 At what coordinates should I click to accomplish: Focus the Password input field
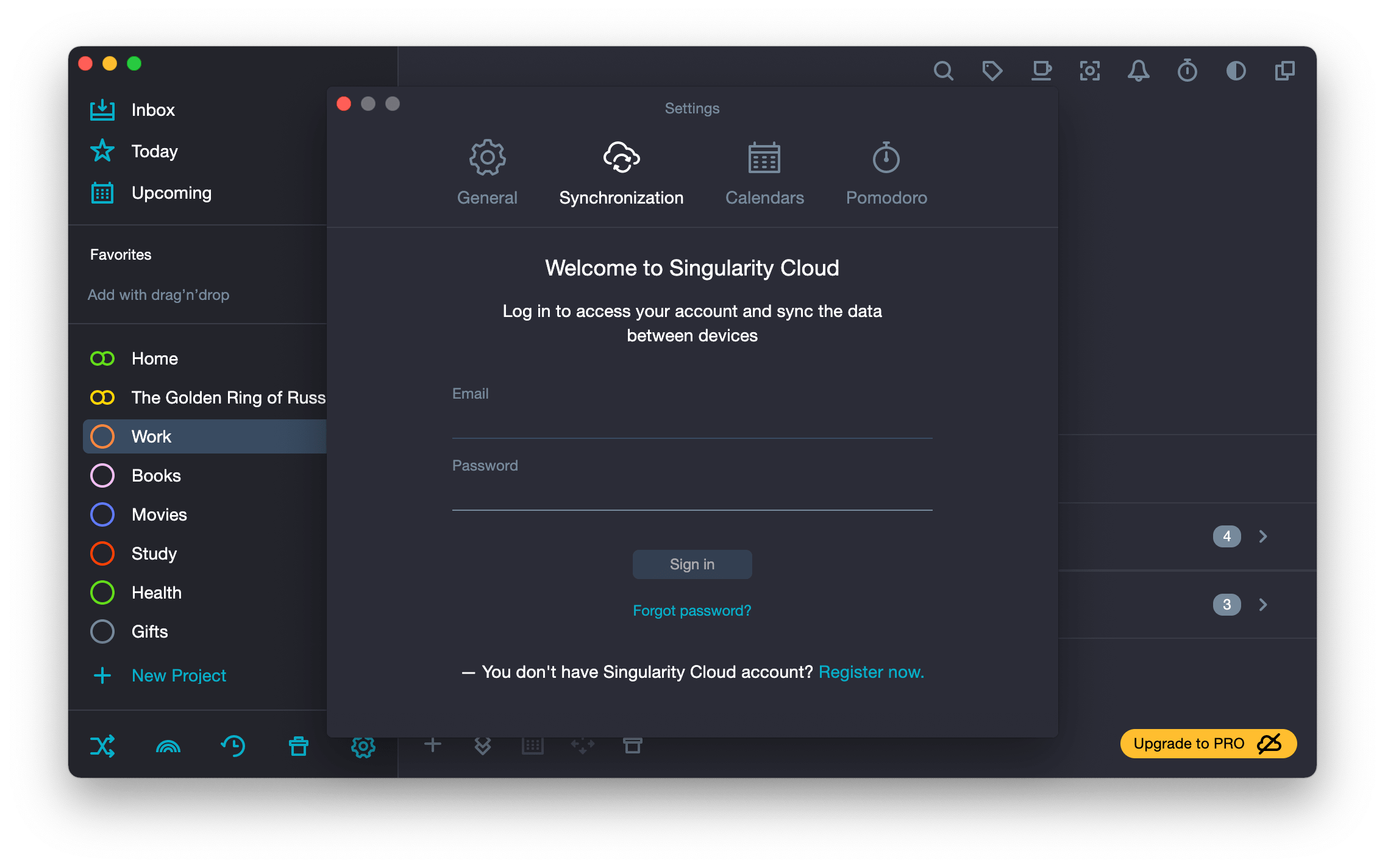(x=692, y=494)
